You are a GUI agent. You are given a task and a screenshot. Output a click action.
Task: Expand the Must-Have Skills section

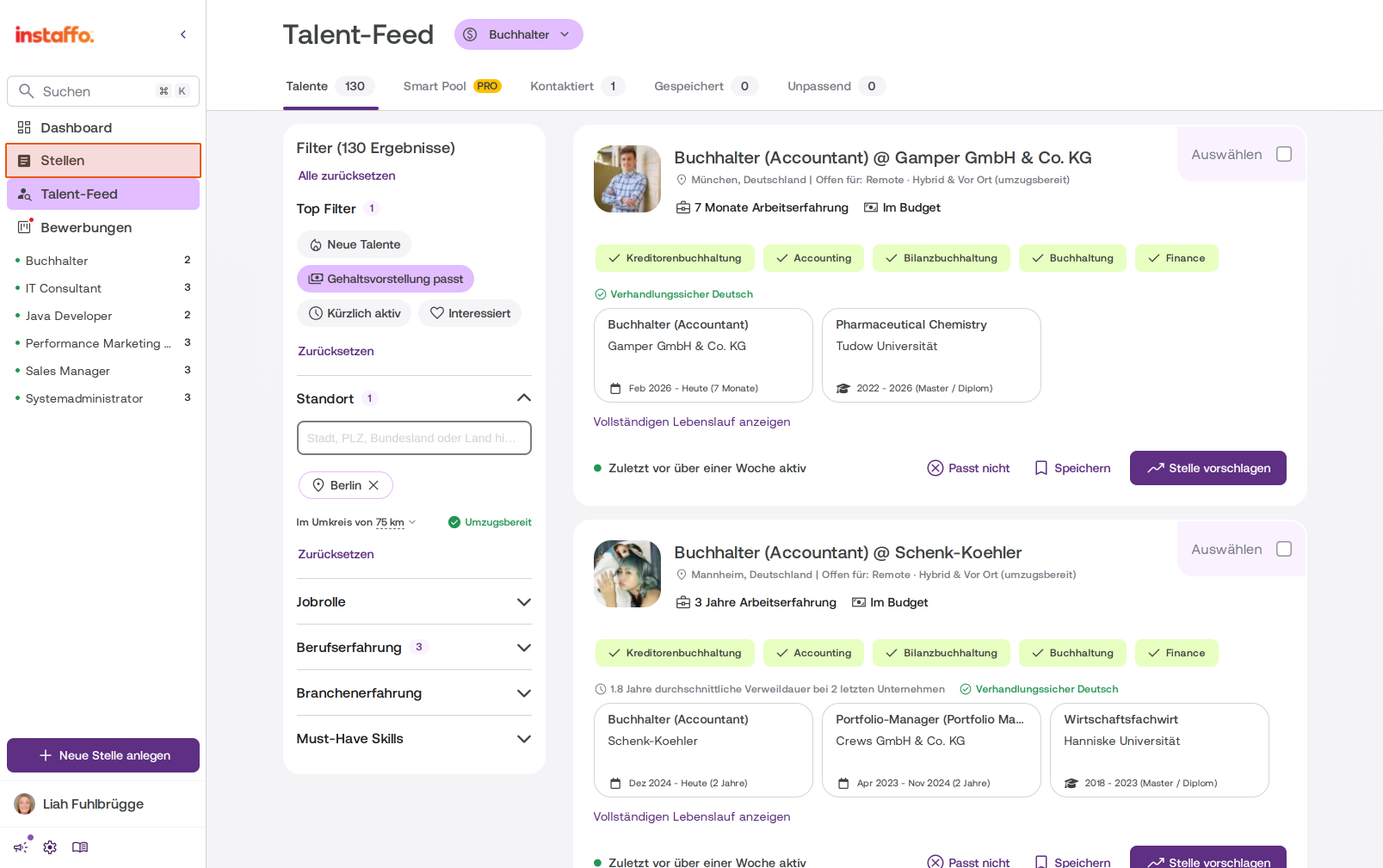(414, 738)
